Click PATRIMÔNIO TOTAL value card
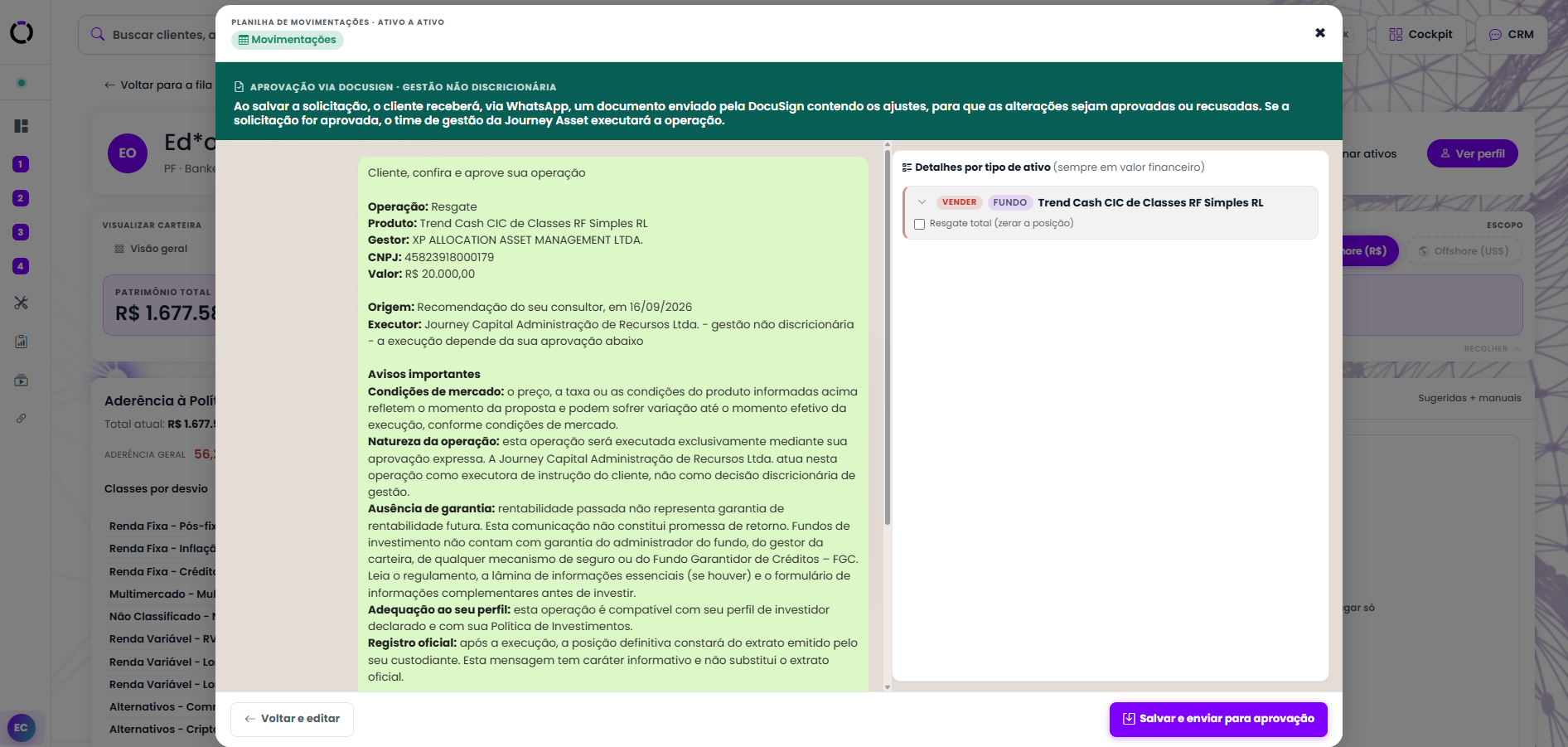The image size is (1568, 747). pyautogui.click(x=159, y=305)
